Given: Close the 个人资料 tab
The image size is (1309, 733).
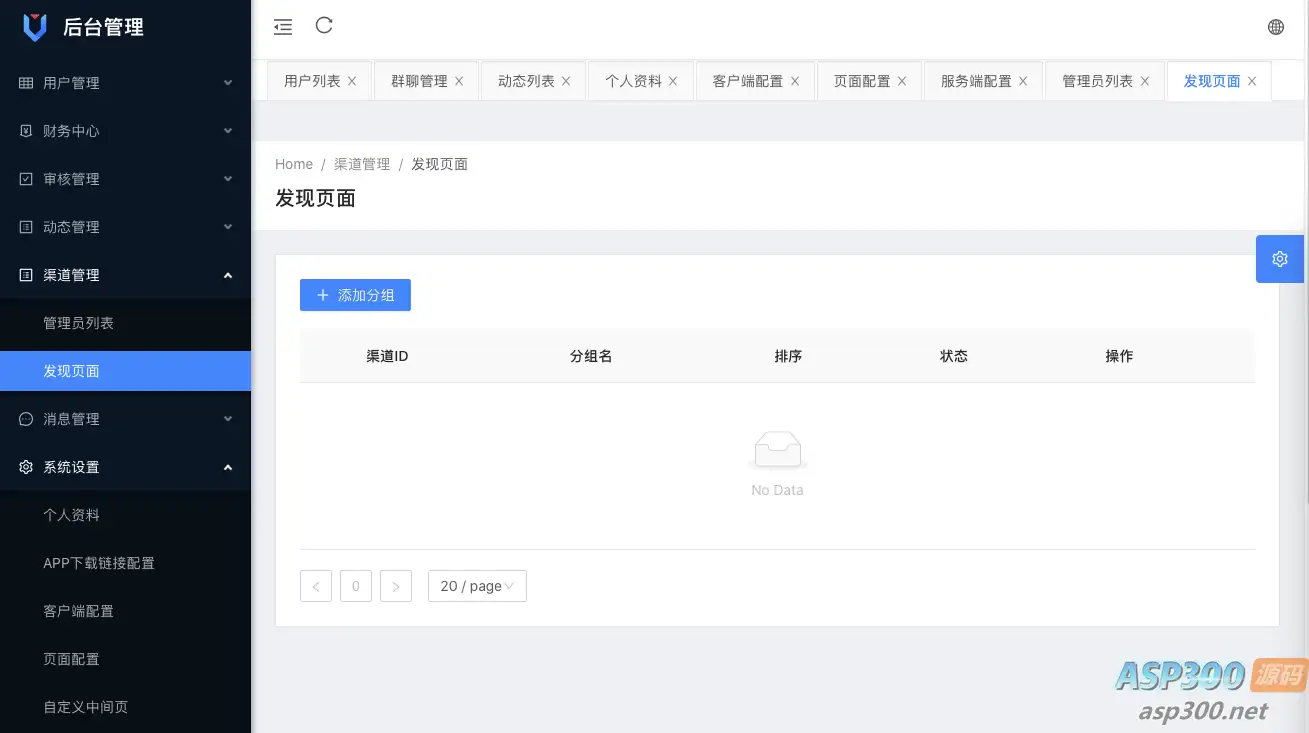Looking at the screenshot, I should point(673,81).
